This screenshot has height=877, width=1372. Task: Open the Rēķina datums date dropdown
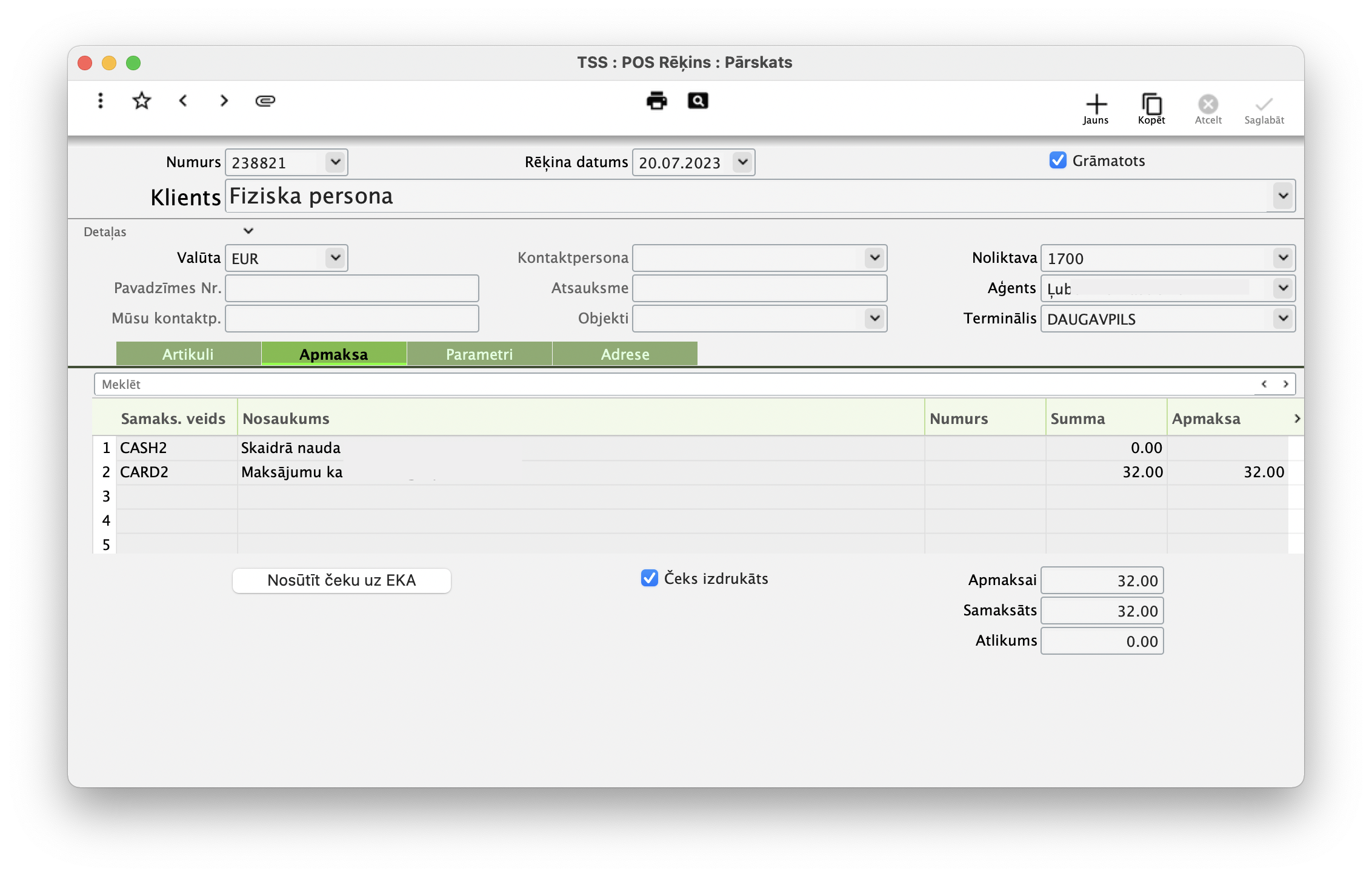point(742,162)
